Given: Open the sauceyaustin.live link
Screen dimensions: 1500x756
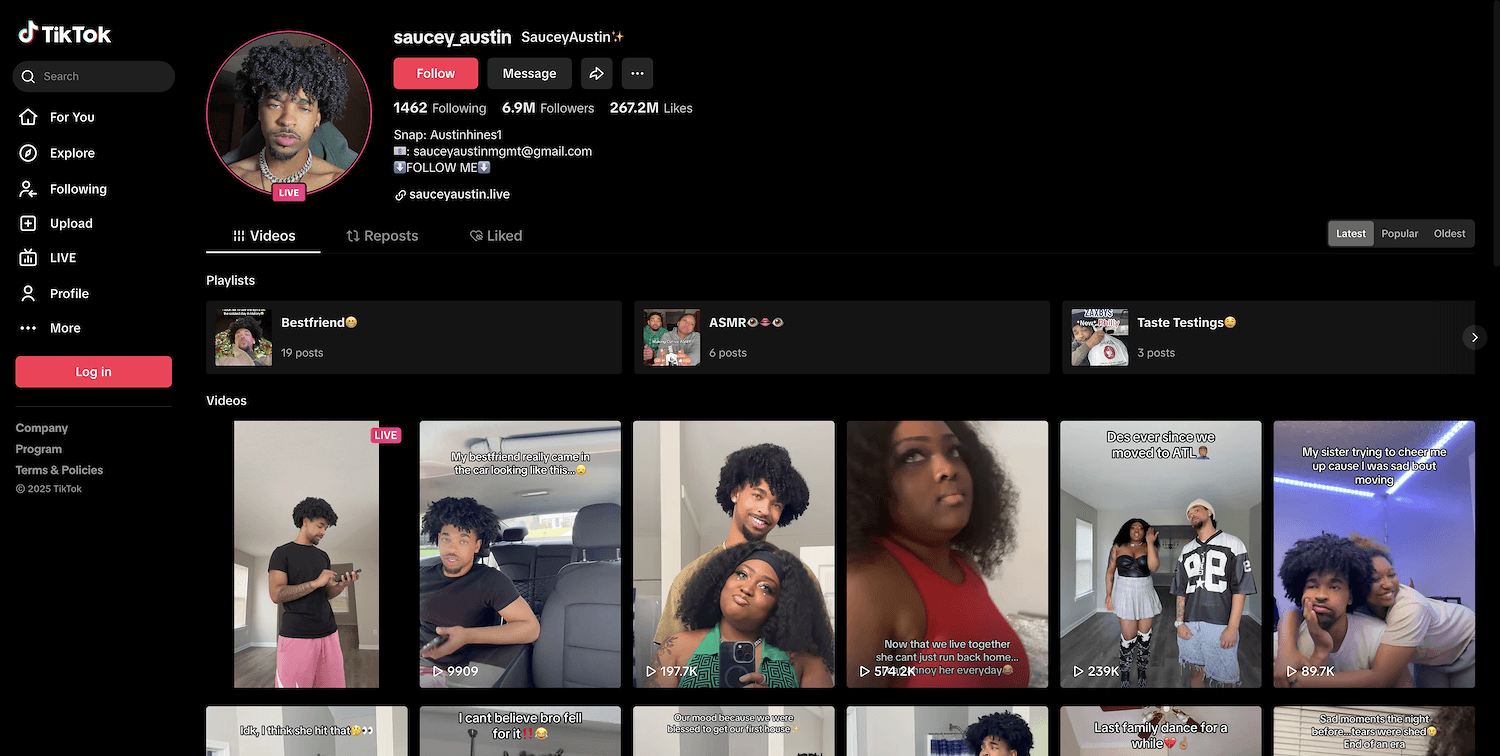Looking at the screenshot, I should 459,194.
